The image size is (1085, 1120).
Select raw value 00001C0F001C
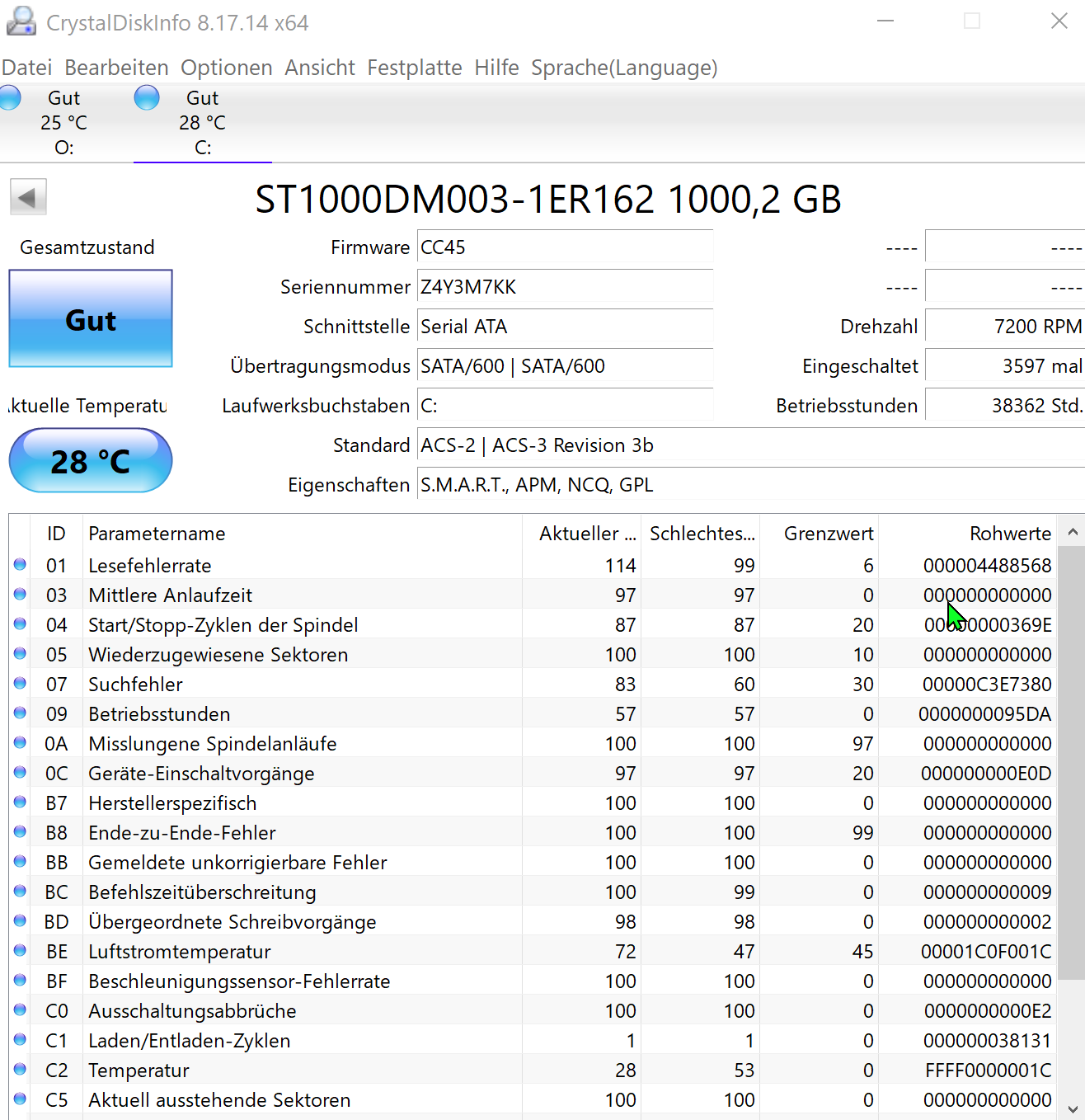[x=986, y=952]
